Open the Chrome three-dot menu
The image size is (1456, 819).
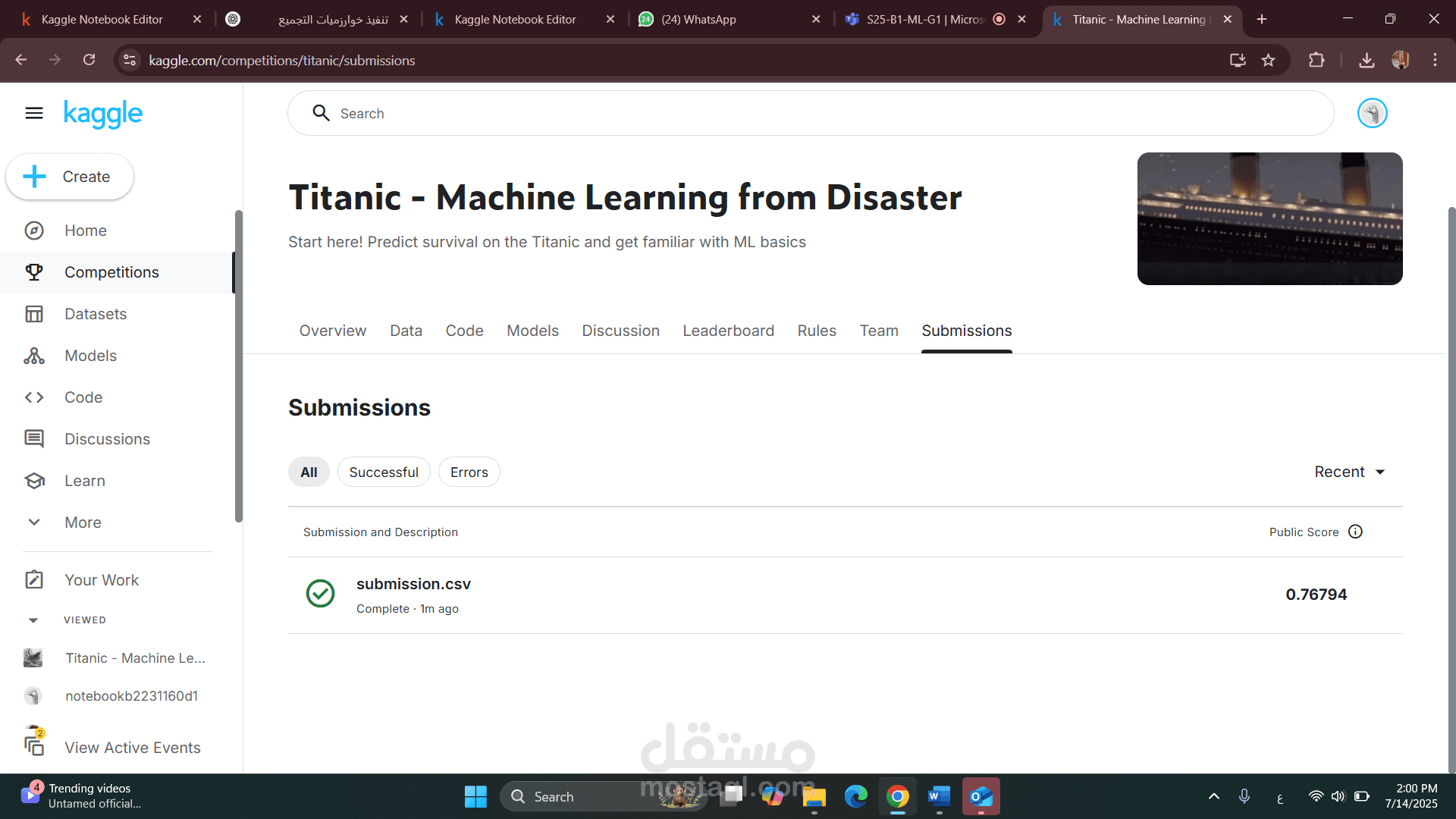[1435, 60]
